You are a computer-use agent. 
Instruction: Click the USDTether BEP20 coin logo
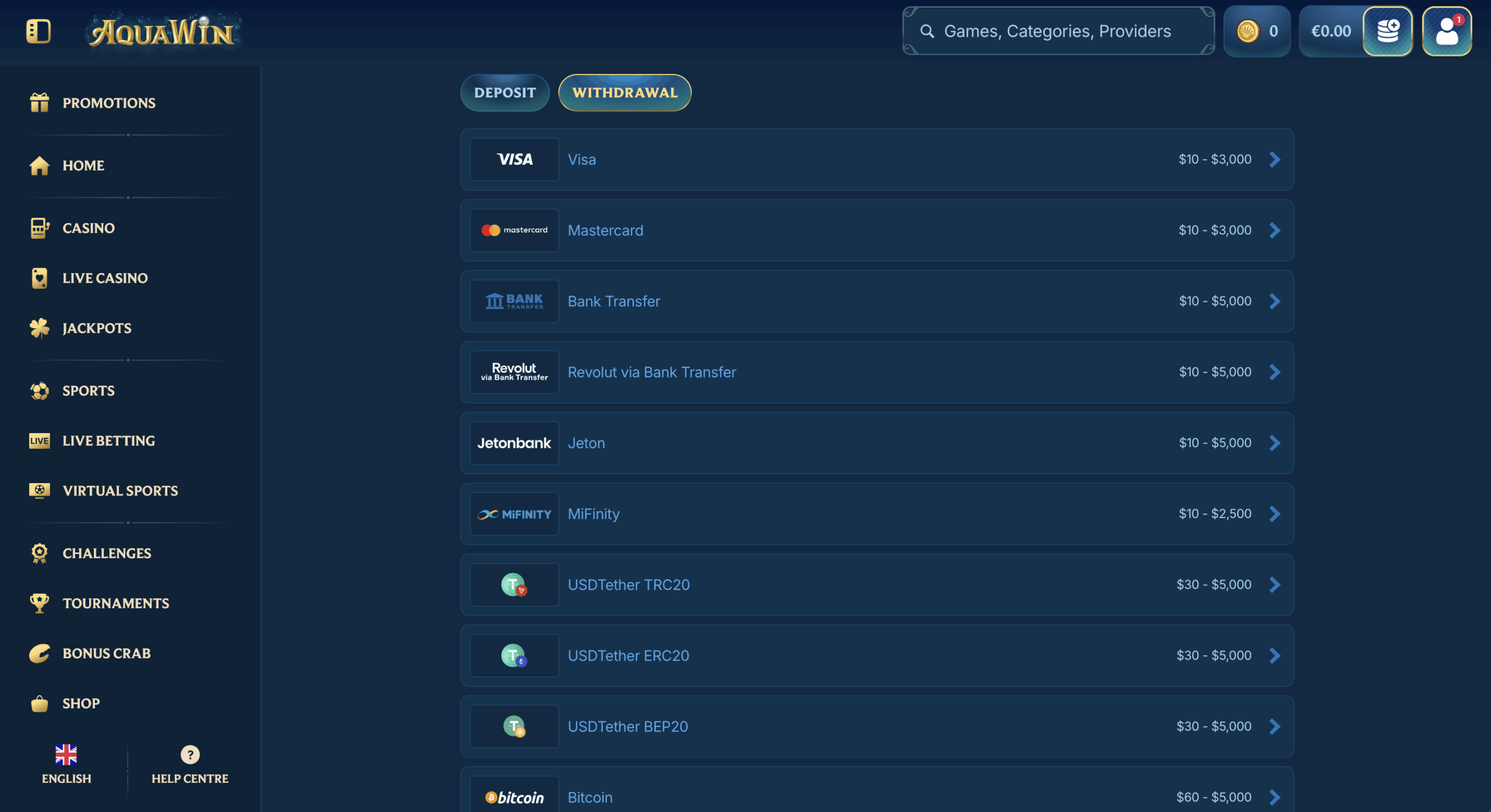click(514, 726)
